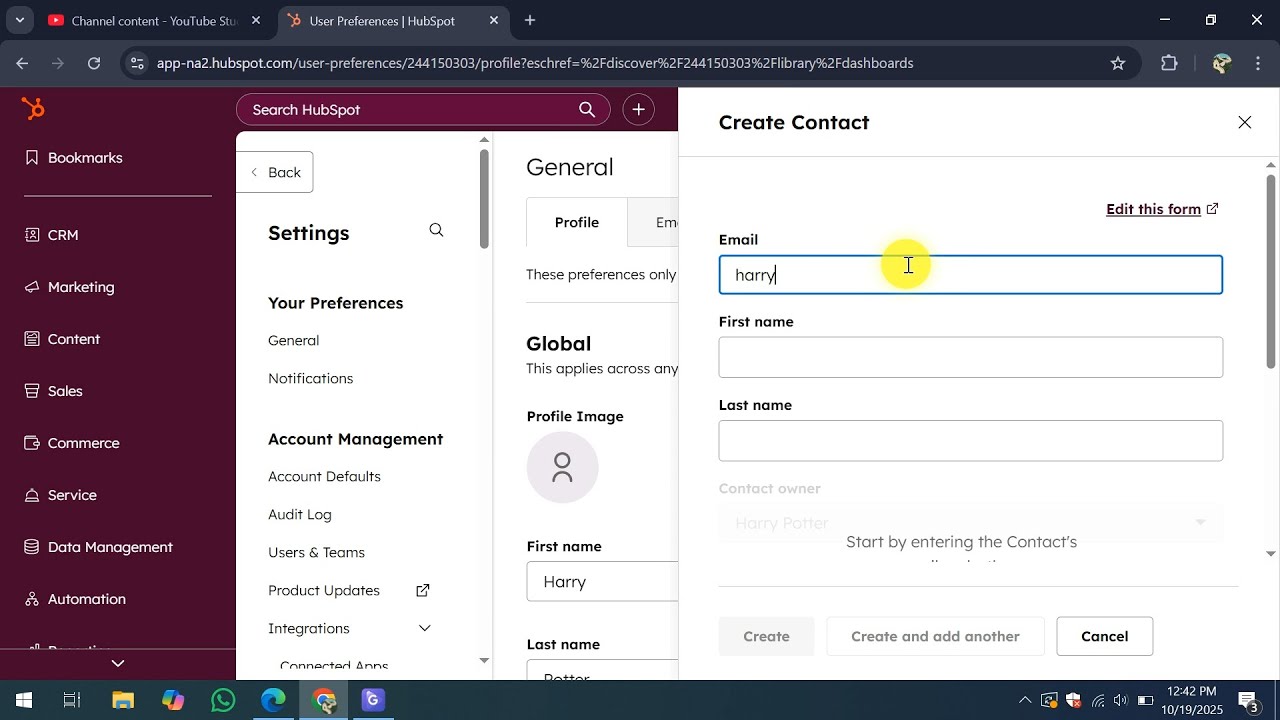Open the Windows Start menu
Viewport: 1280px width, 720px height.
pos(24,700)
